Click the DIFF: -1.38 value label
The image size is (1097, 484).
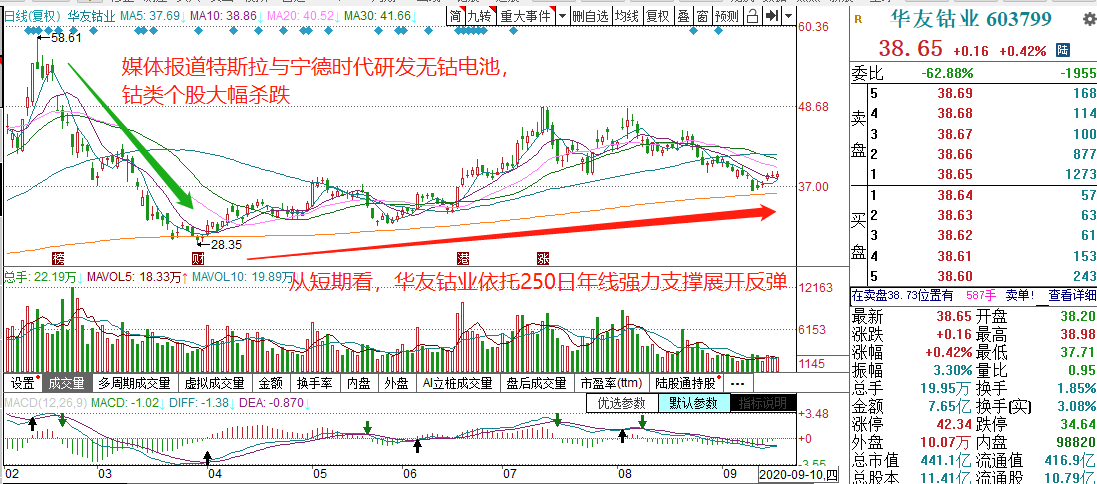click(199, 404)
